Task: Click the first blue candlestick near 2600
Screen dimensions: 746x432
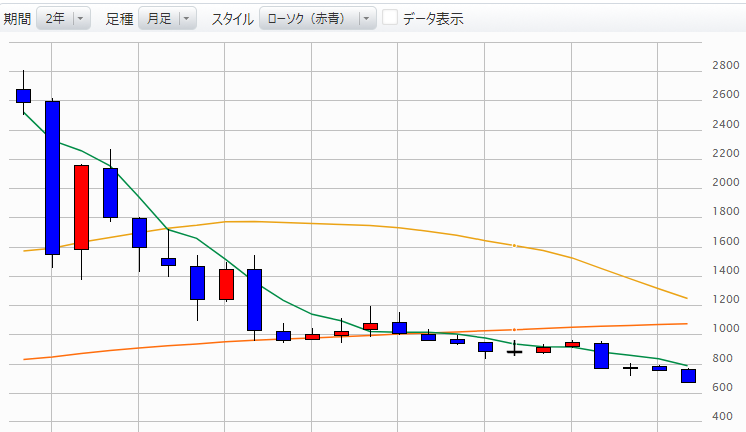Action: 23,96
